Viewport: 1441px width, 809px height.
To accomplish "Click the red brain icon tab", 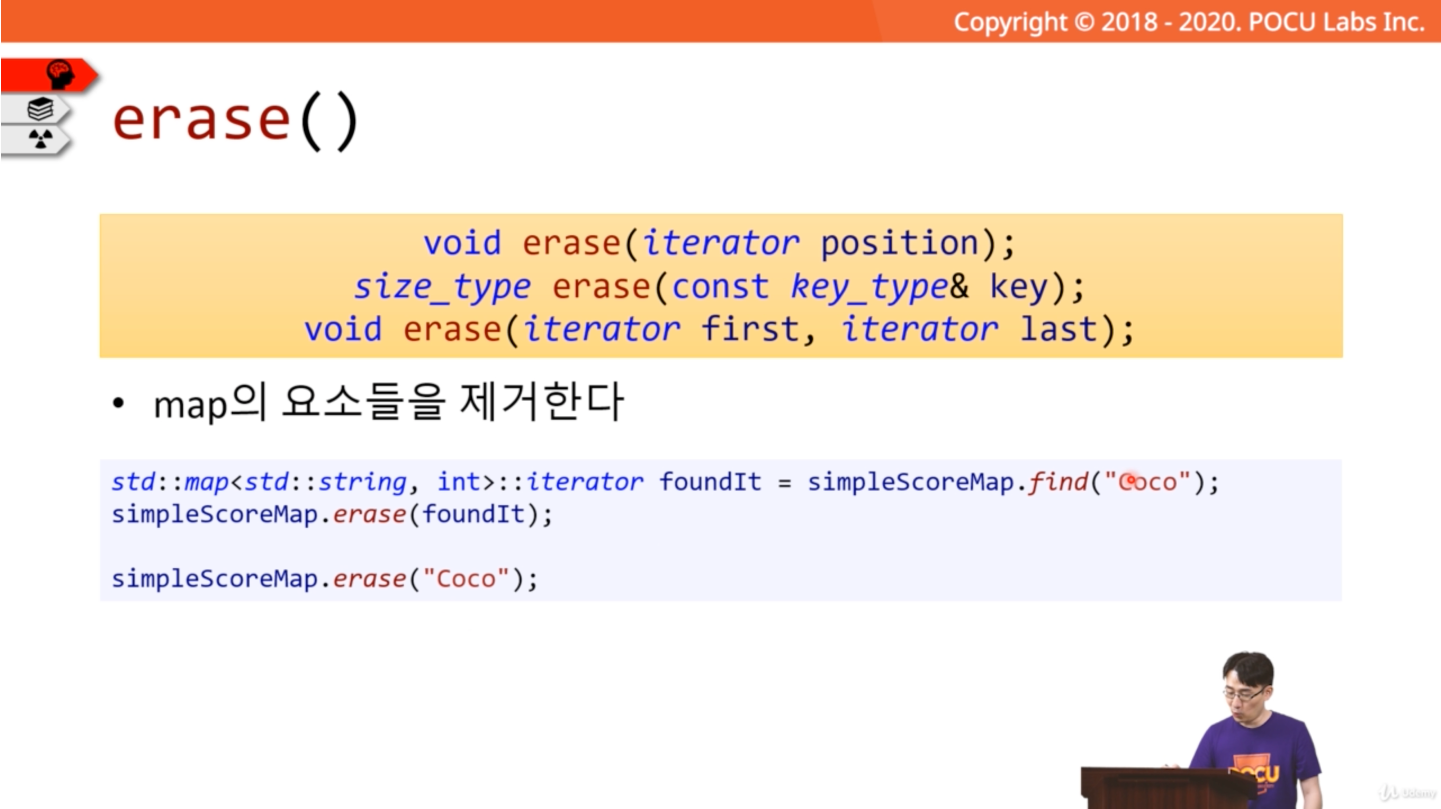I will click(50, 75).
